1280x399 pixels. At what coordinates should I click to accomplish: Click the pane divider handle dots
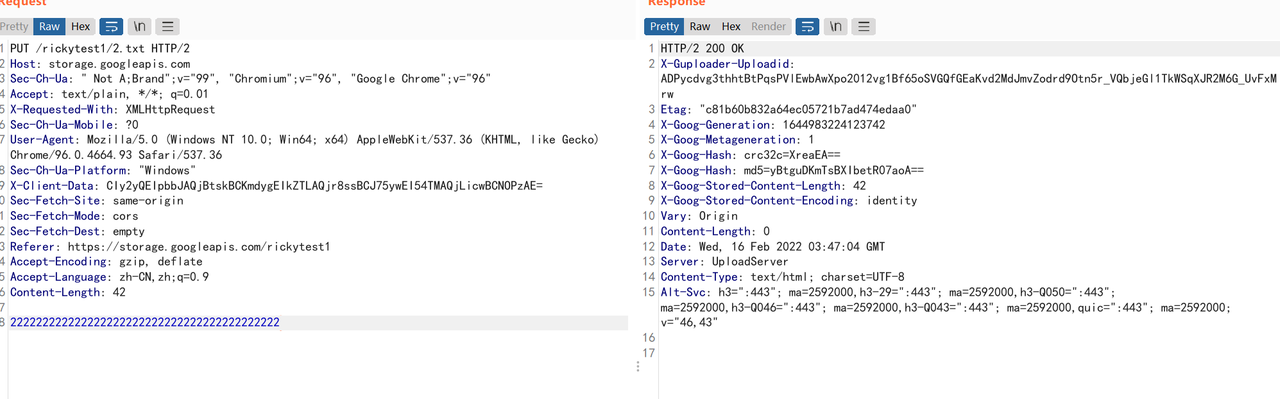tap(638, 368)
